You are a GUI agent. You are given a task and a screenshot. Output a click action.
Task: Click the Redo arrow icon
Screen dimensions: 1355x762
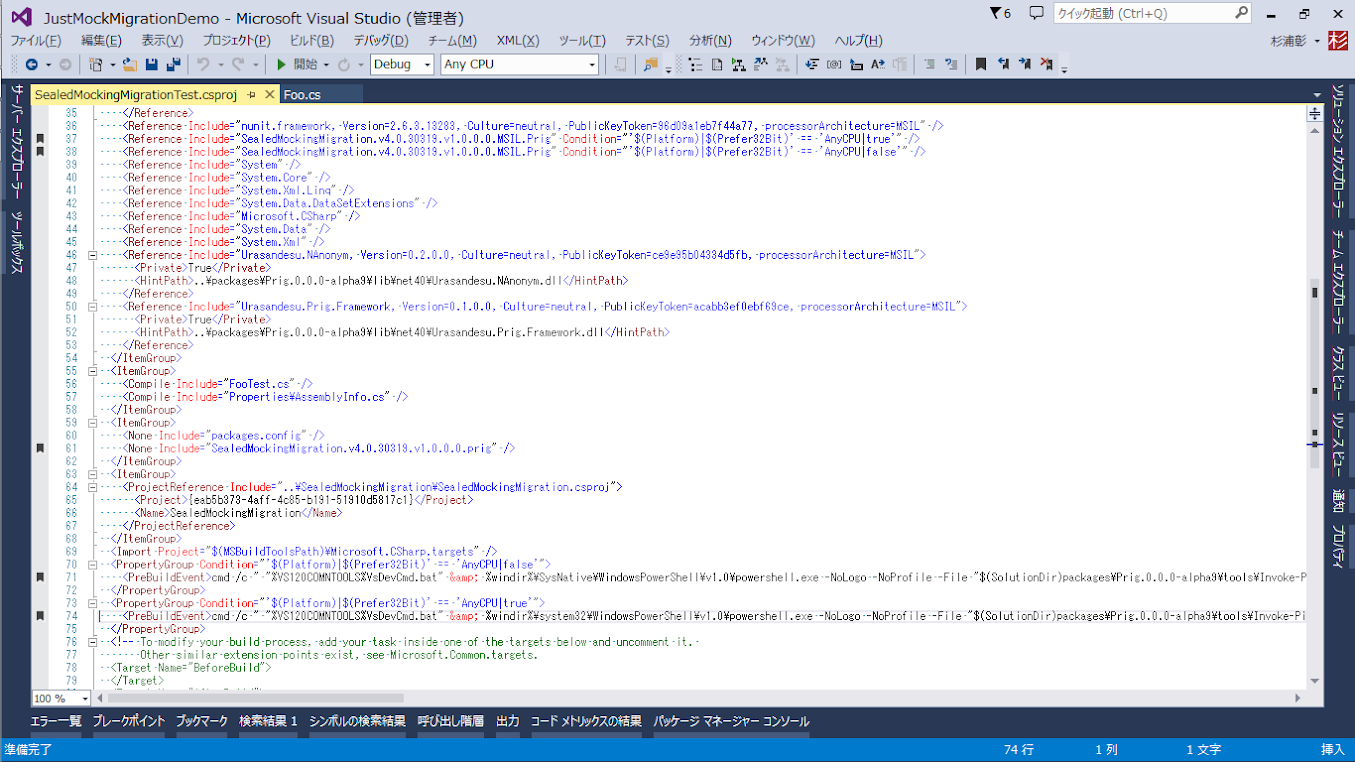(238, 64)
